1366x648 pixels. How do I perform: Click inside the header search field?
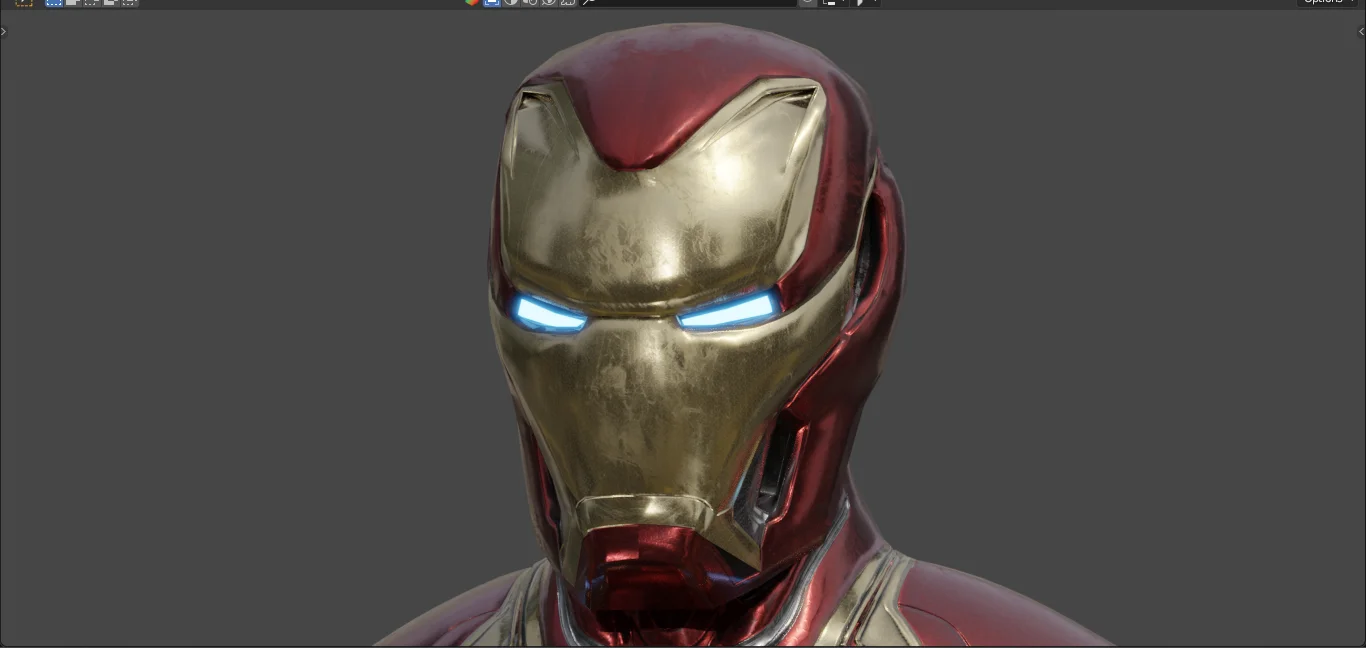690,3
